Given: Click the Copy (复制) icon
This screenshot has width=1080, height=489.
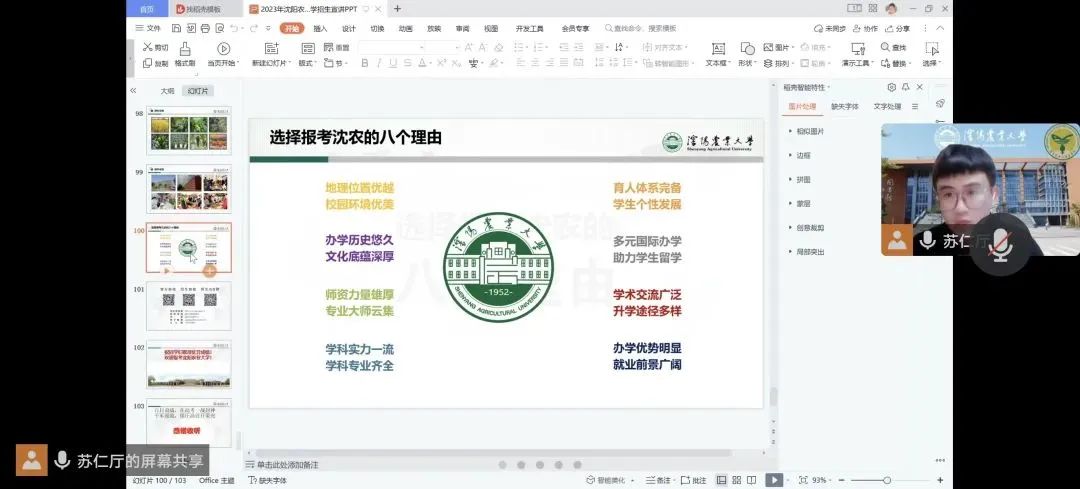Looking at the screenshot, I should click(x=147, y=63).
